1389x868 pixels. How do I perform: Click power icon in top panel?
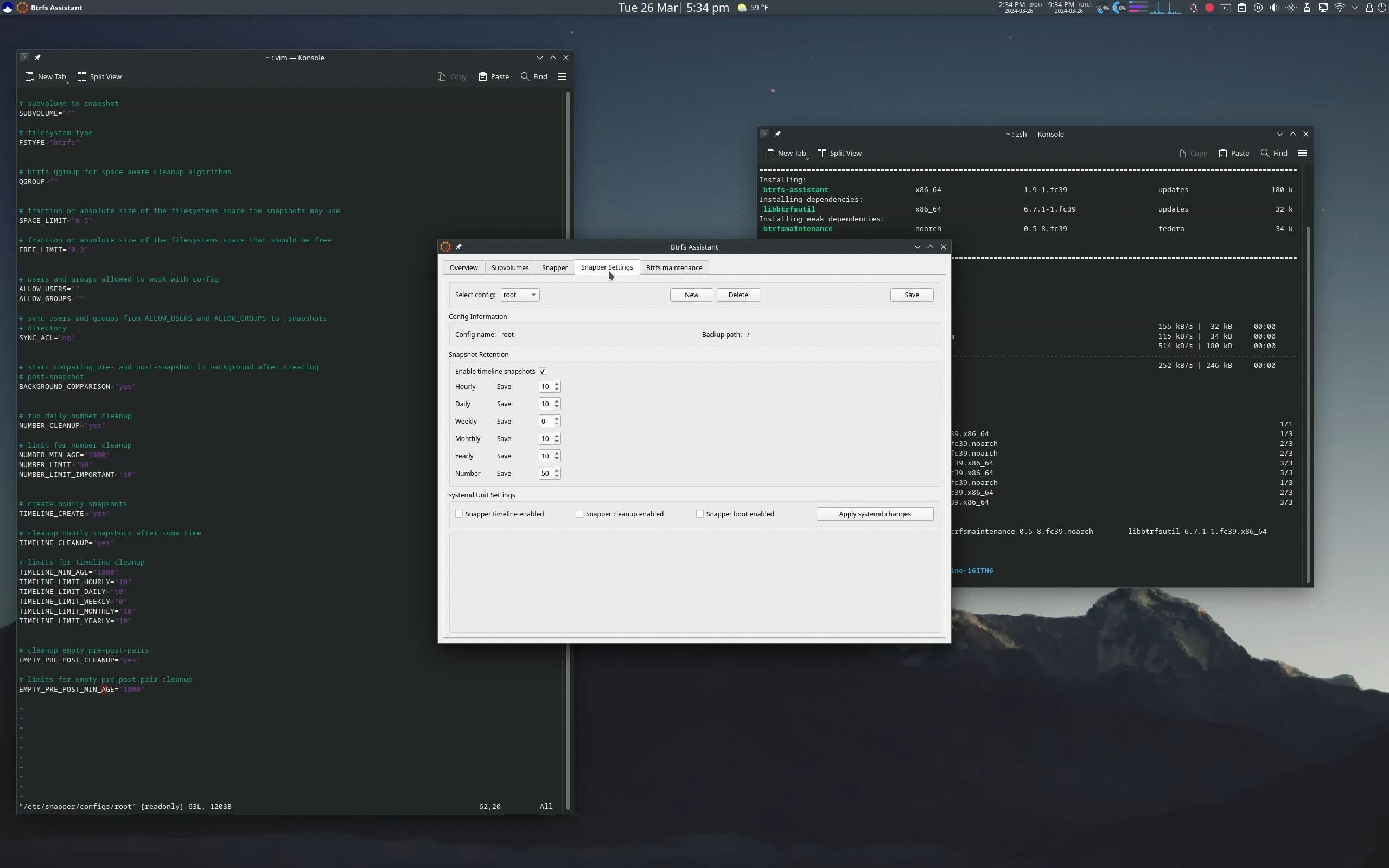(1382, 8)
